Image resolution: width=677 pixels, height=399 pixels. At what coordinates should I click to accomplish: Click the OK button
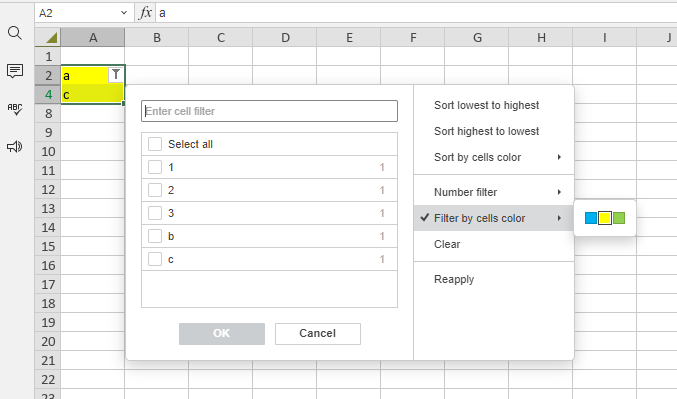click(222, 333)
